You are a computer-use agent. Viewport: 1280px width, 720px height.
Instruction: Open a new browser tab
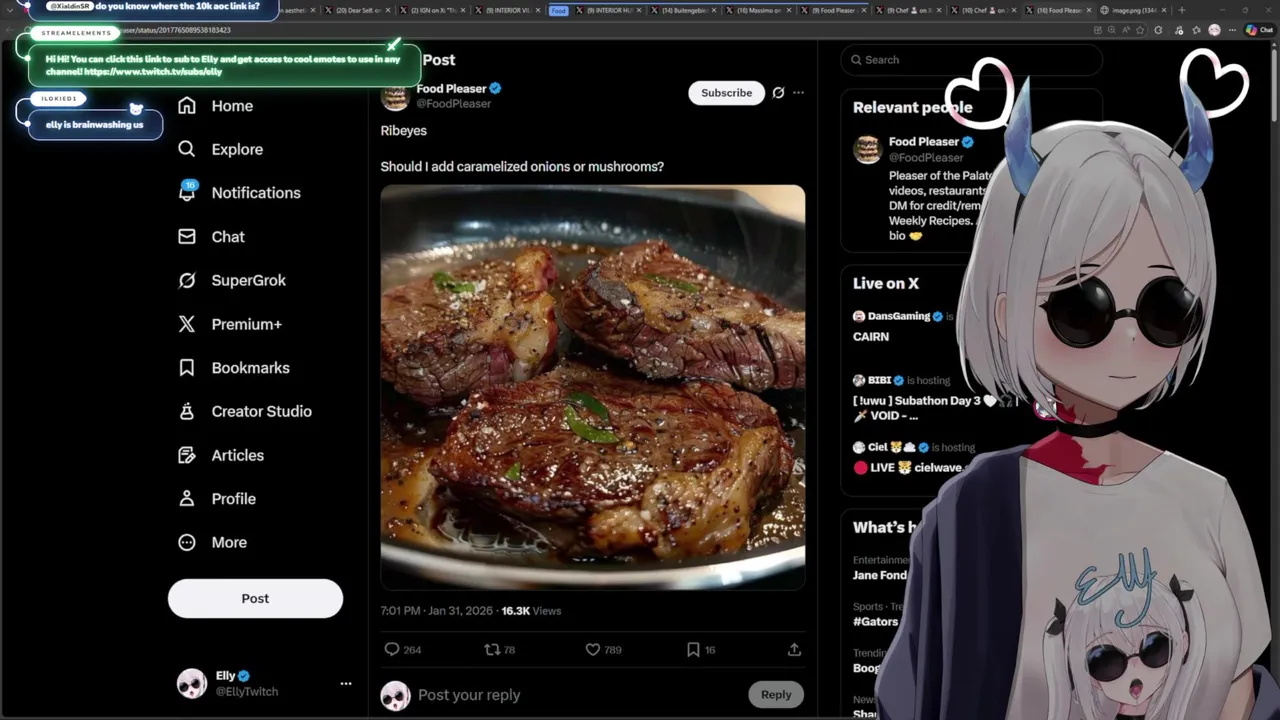click(1182, 10)
